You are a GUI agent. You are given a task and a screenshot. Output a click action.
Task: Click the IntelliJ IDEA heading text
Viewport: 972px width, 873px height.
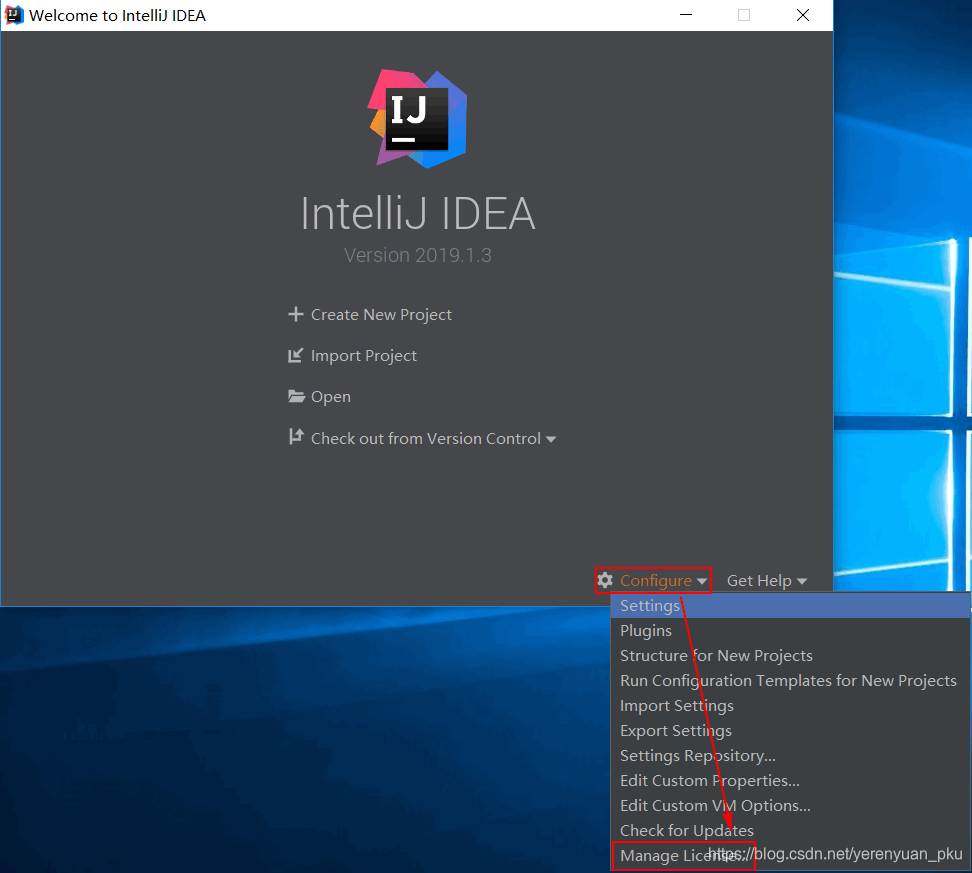click(x=418, y=213)
